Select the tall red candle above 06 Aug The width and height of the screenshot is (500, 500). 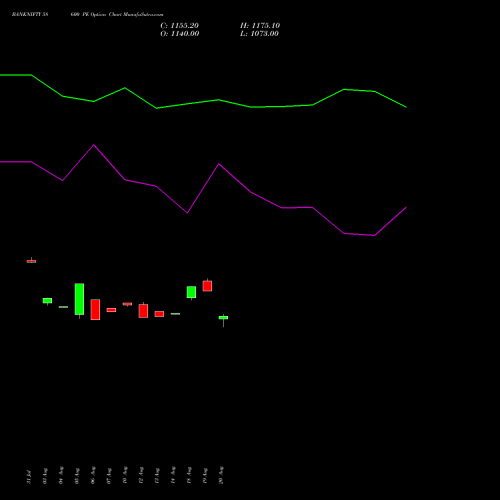pyautogui.click(x=95, y=310)
